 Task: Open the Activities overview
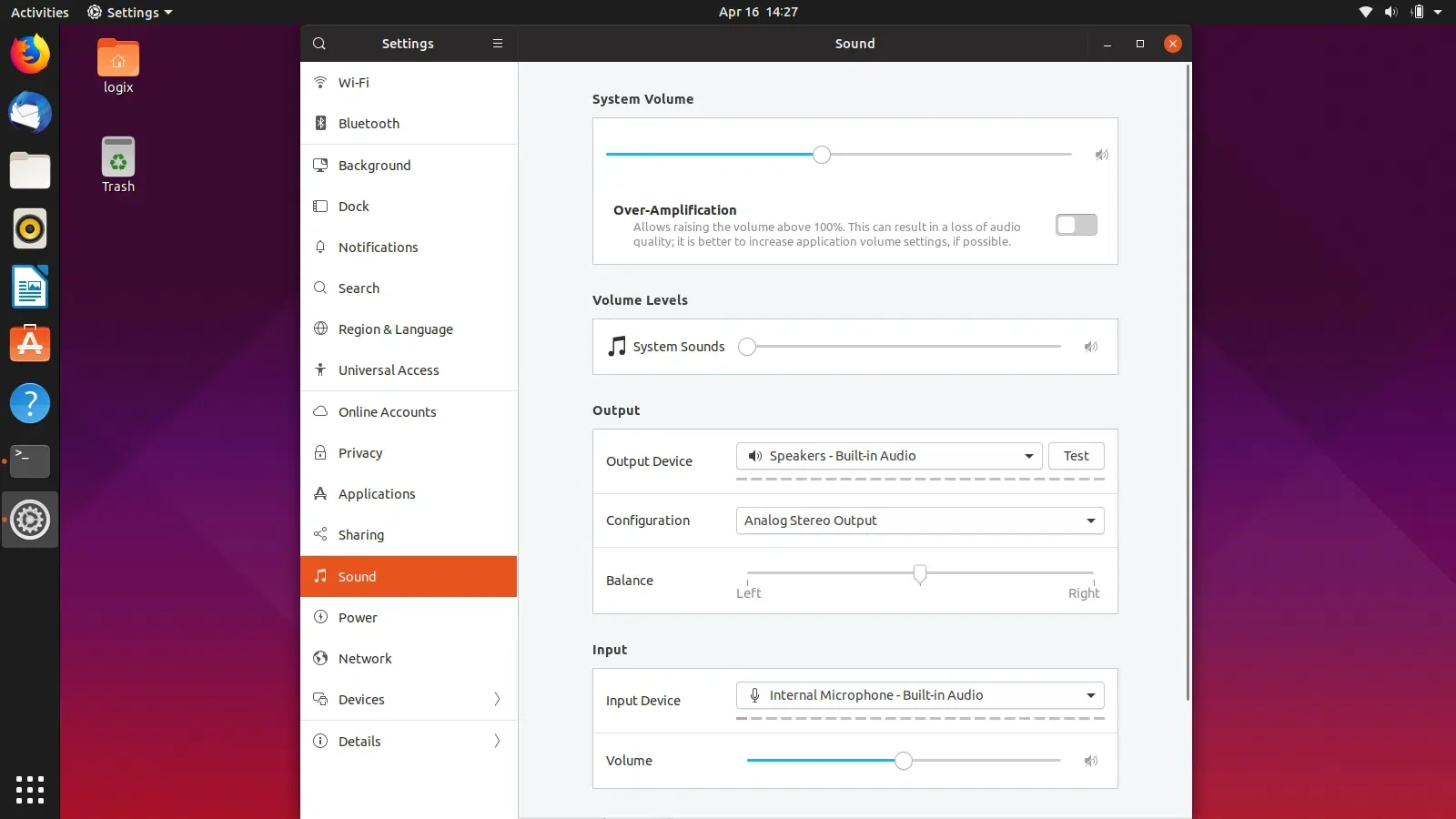(x=39, y=12)
